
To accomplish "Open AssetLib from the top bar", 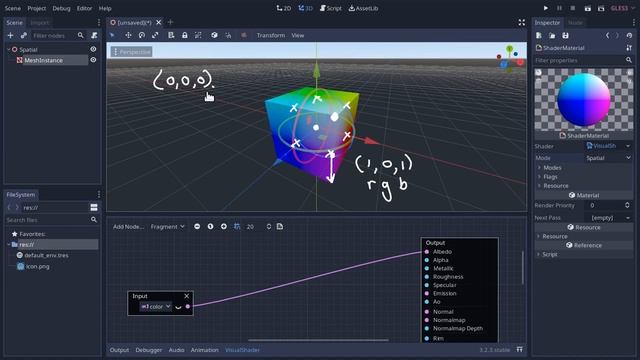I will point(363,8).
